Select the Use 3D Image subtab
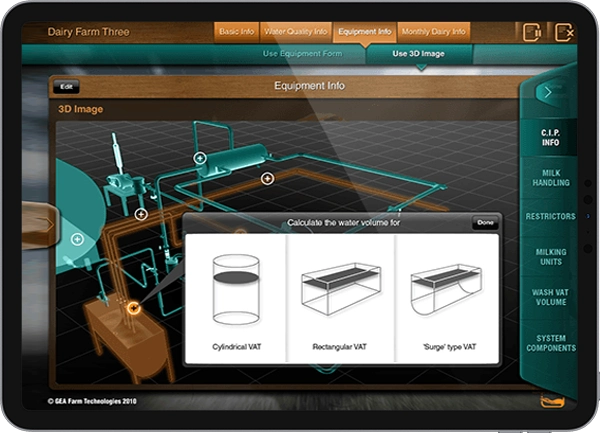 [419, 53]
